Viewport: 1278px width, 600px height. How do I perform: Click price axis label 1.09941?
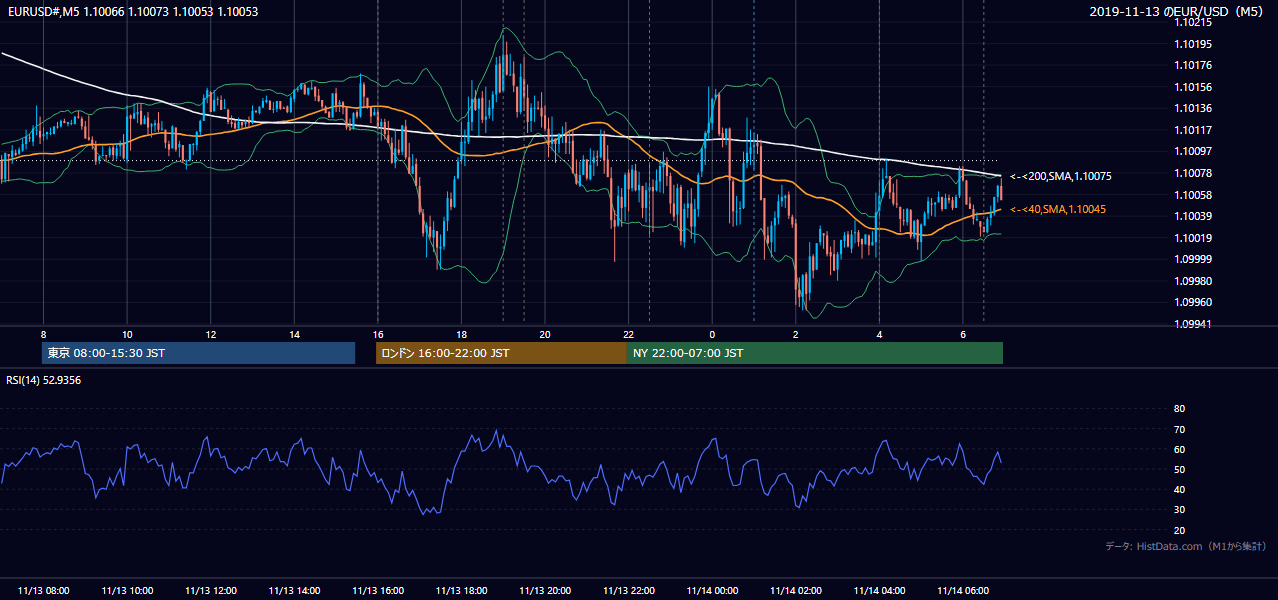pyautogui.click(x=1194, y=324)
